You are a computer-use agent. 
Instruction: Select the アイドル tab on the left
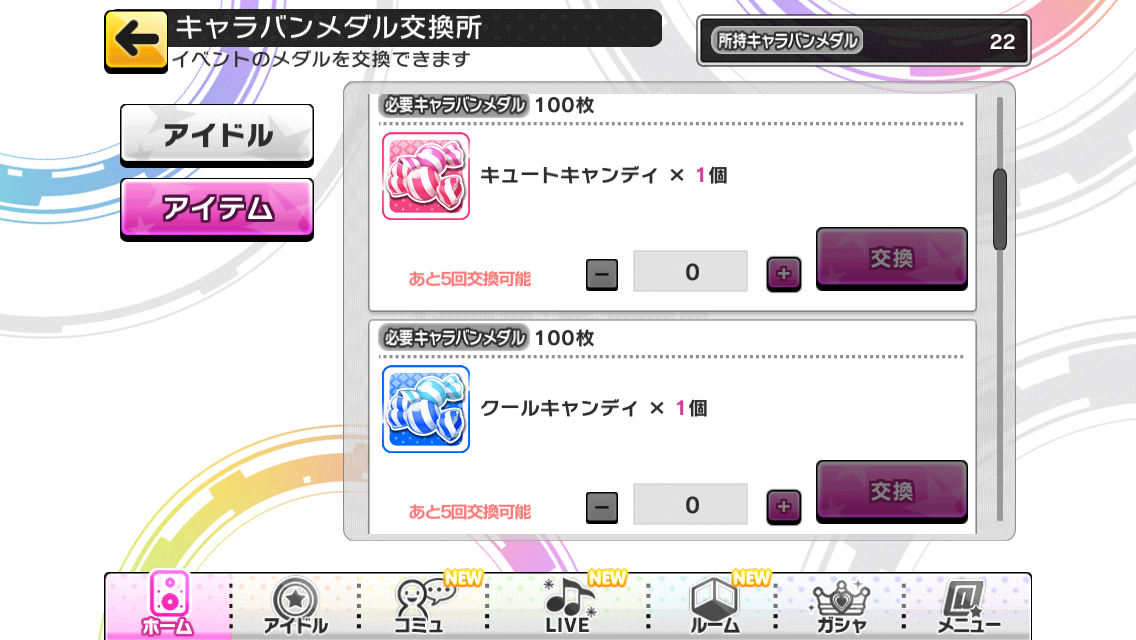pos(217,135)
